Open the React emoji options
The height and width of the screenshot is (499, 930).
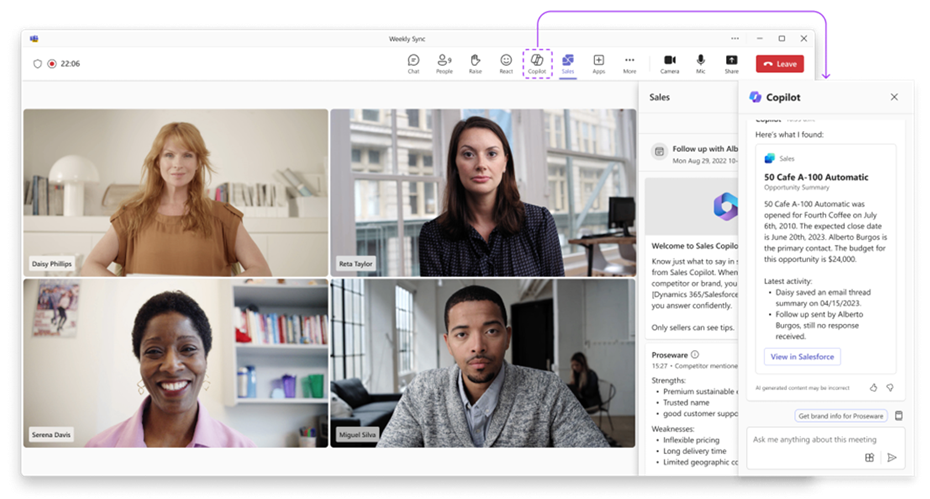point(506,63)
